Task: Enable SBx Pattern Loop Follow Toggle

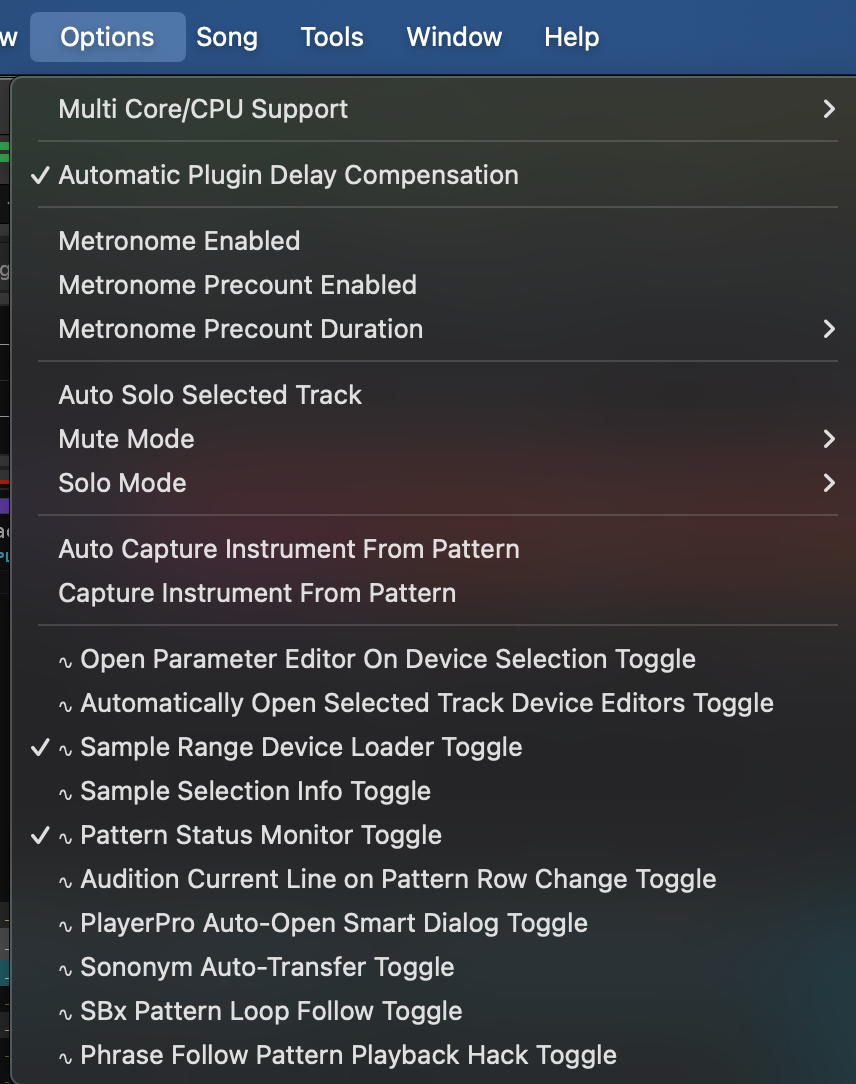Action: click(271, 1011)
